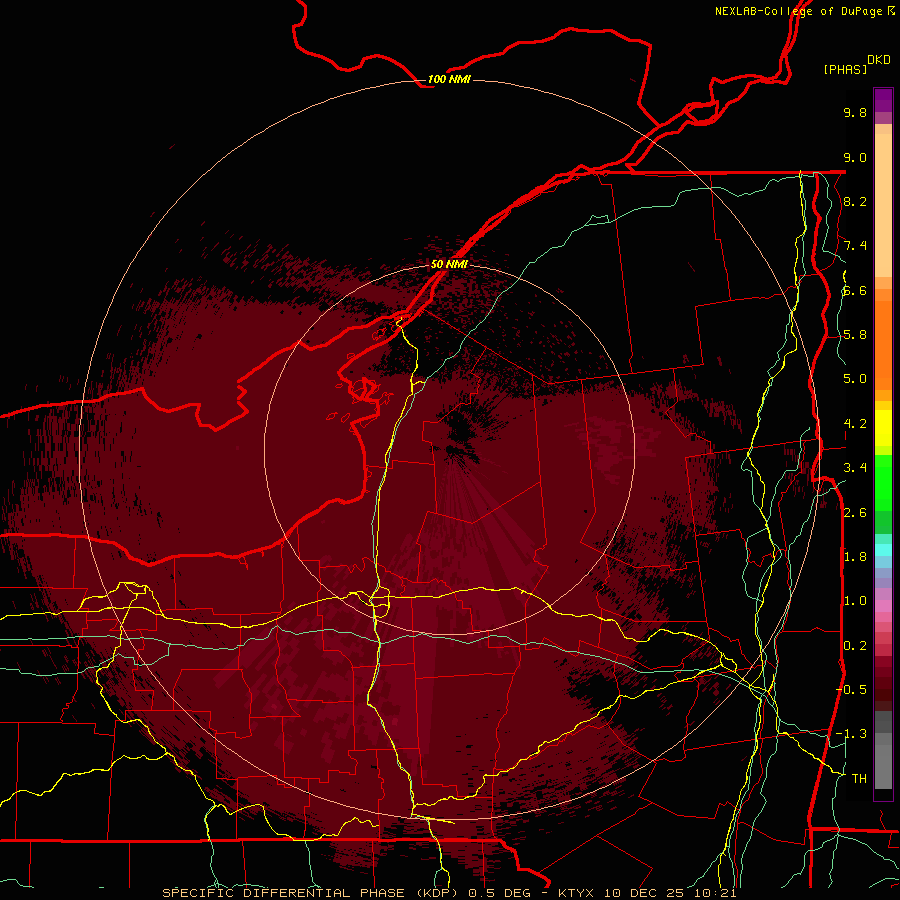900x900 pixels.
Task: Pick the yellow segment of the color bar
Action: coord(883,428)
